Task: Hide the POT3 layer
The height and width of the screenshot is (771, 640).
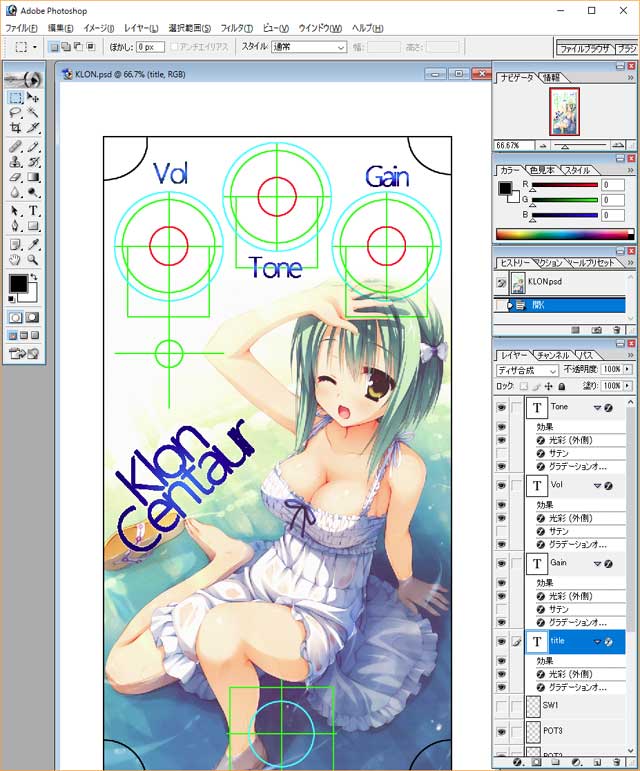Action: pyautogui.click(x=501, y=732)
